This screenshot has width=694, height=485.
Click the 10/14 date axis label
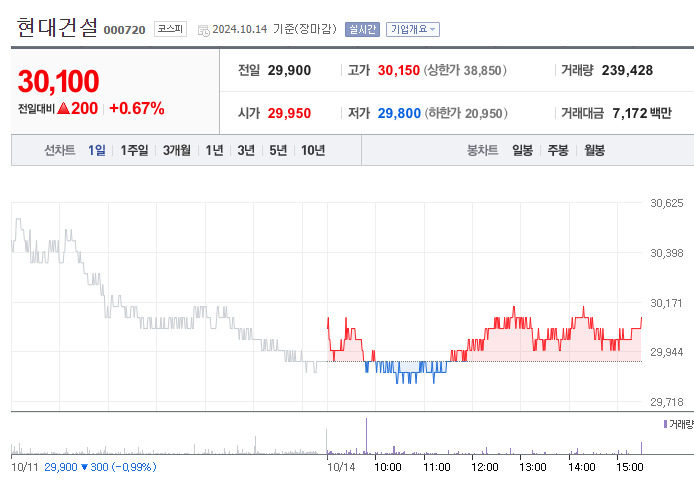[341, 467]
